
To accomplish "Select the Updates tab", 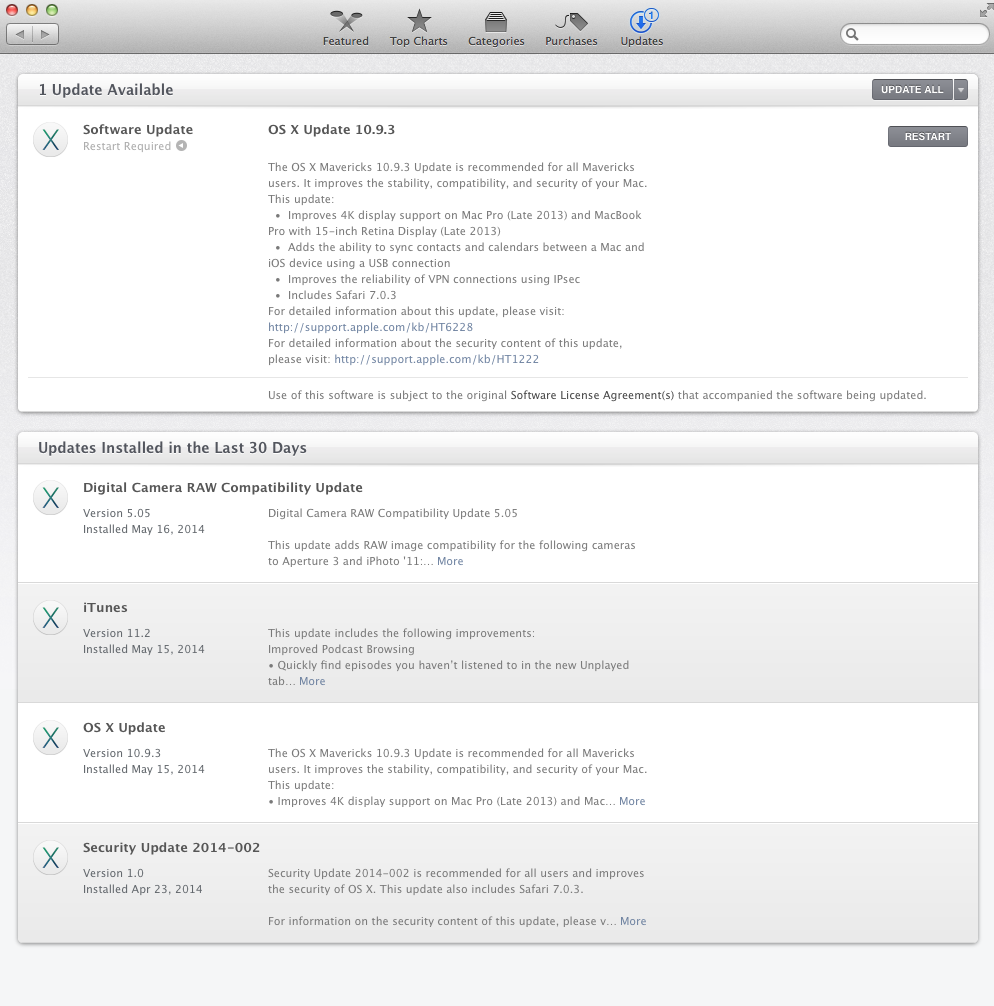I will point(642,29).
